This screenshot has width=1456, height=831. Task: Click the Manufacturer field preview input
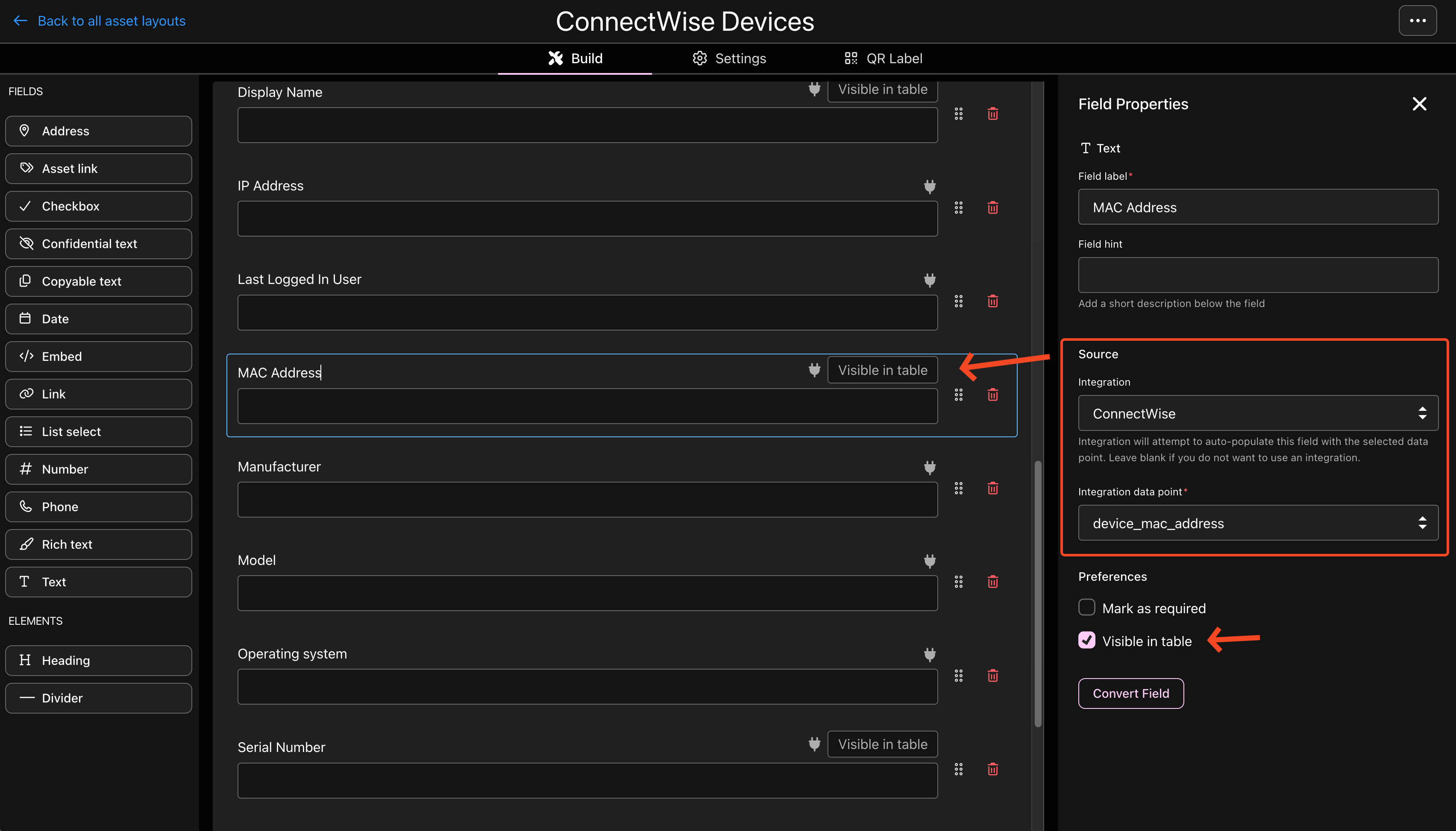click(x=587, y=499)
